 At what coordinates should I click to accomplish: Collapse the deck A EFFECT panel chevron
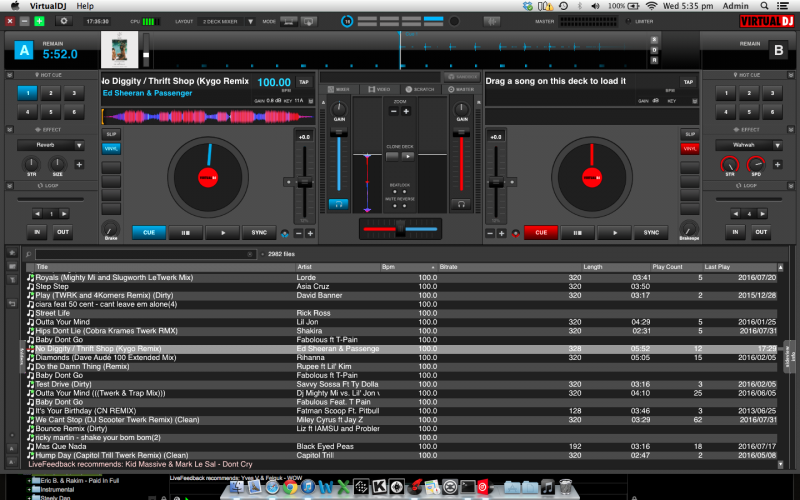pyautogui.click(x=10, y=130)
